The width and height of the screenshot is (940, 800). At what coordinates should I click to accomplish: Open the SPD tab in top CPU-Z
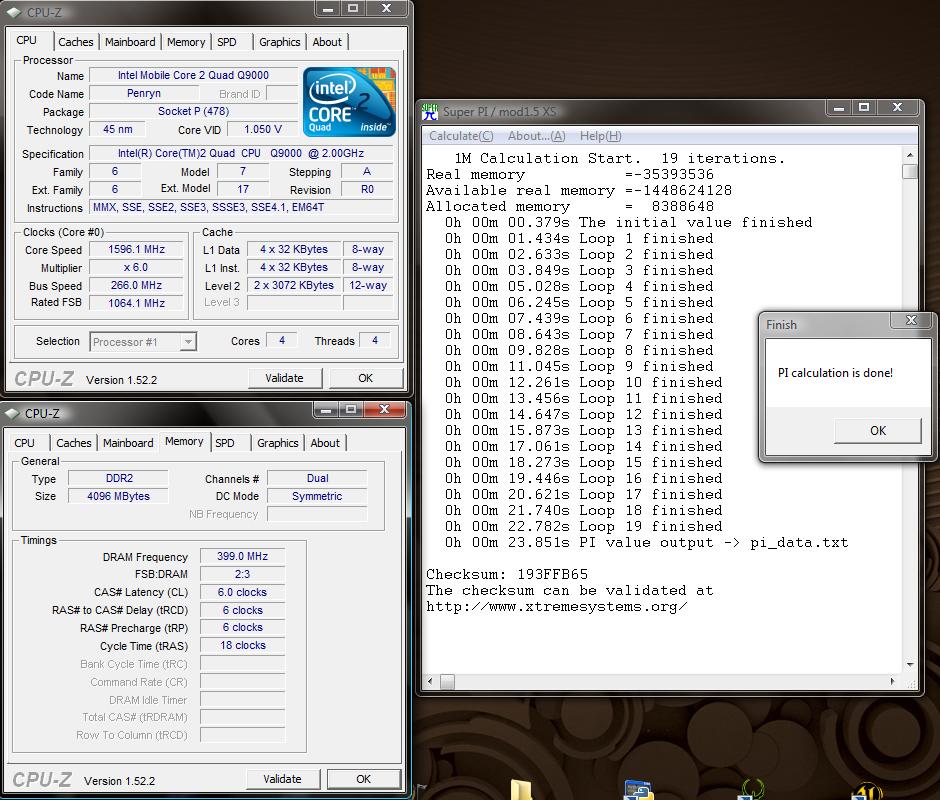(x=227, y=42)
